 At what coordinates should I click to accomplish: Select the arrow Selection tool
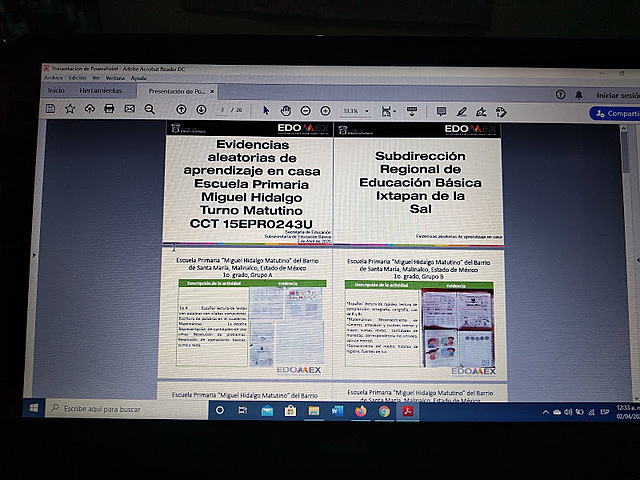[266, 110]
